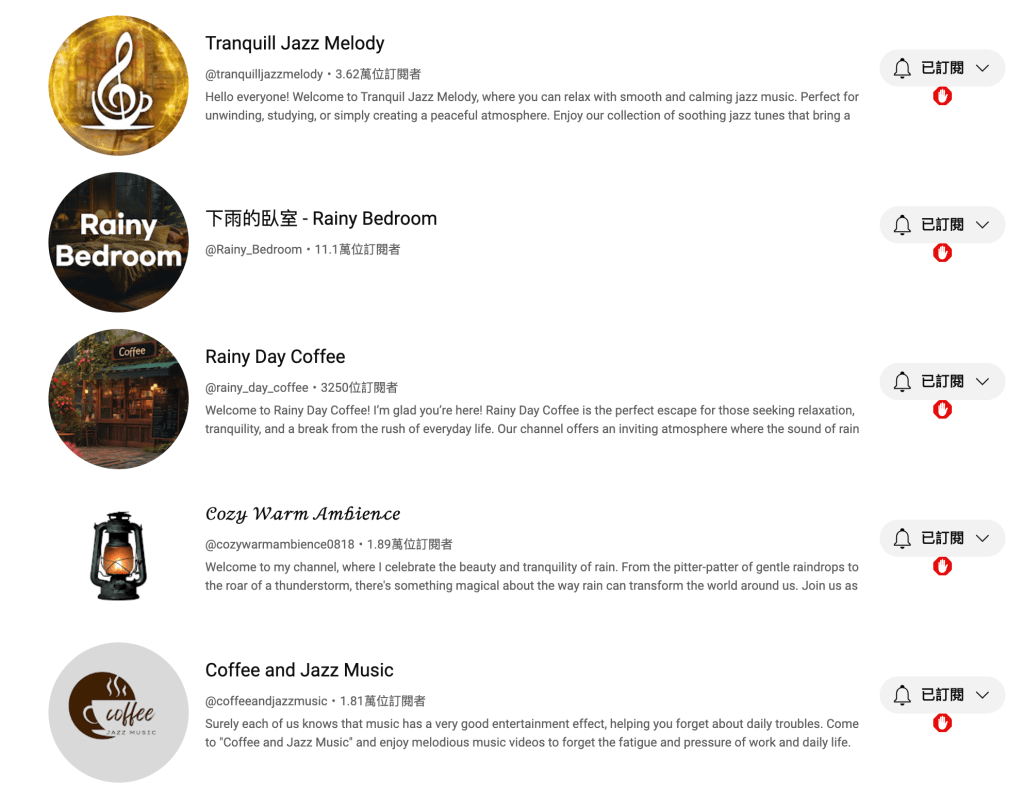
Task: Click red stop-hand icon under Rainy Bedroom button
Action: pyautogui.click(x=942, y=253)
